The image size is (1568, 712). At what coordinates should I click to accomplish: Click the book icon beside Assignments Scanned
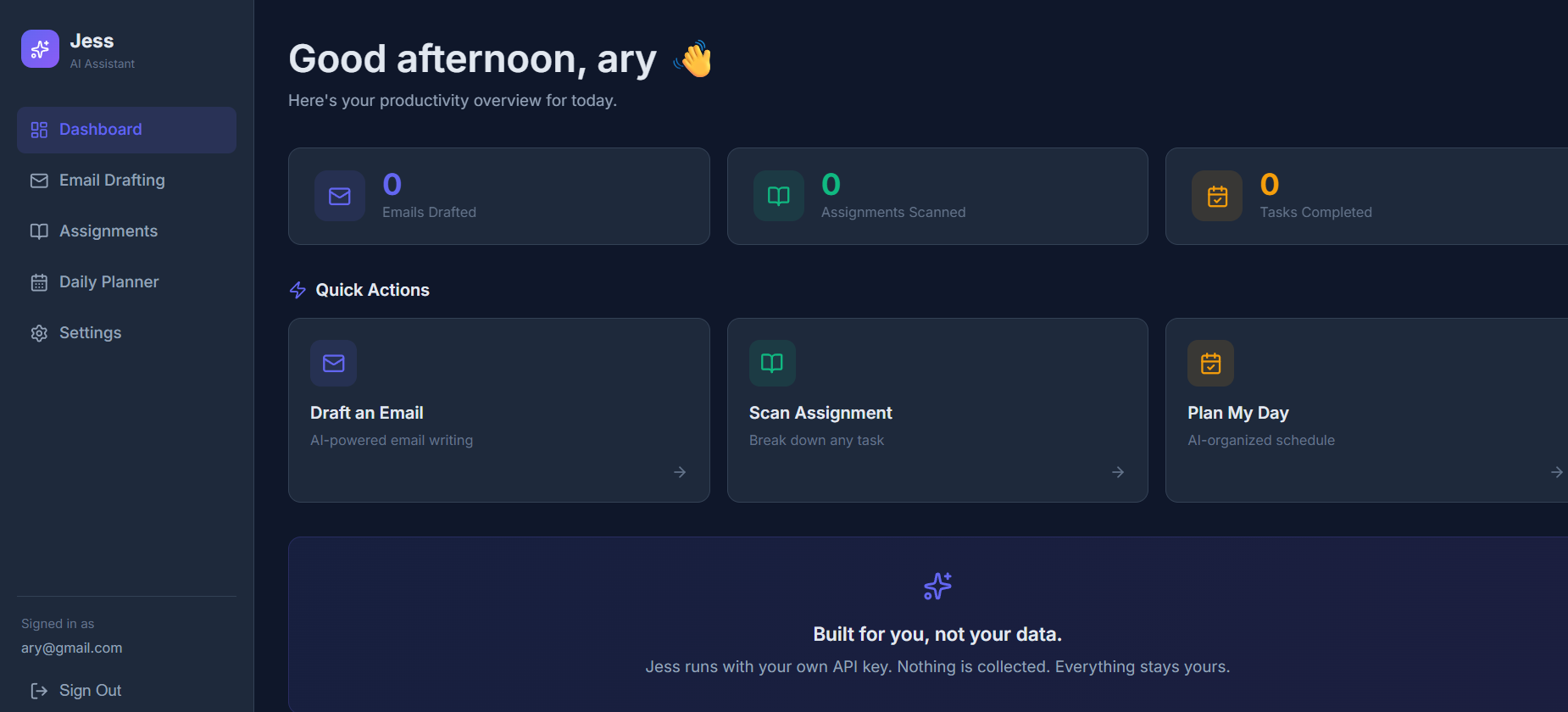[x=778, y=196]
